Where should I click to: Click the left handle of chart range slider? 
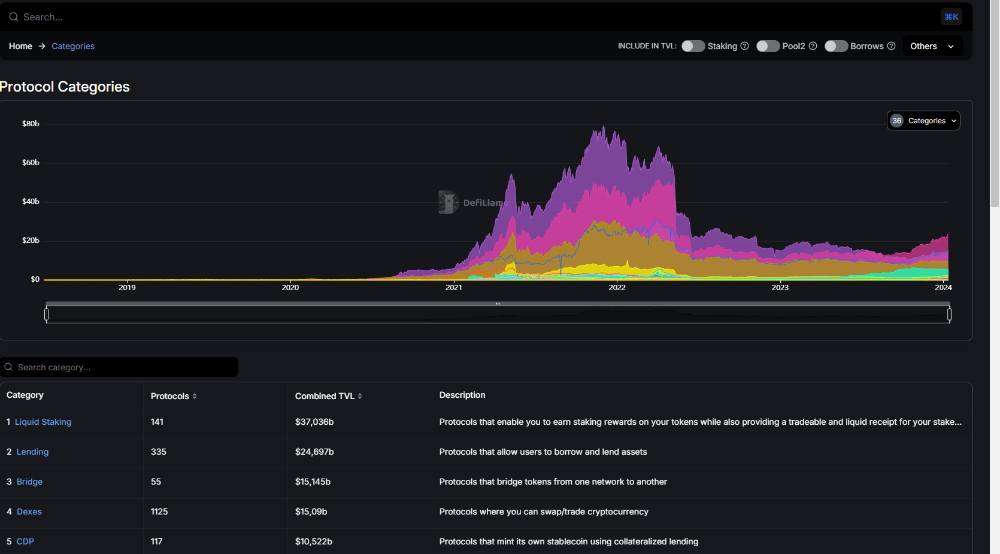pos(46,314)
